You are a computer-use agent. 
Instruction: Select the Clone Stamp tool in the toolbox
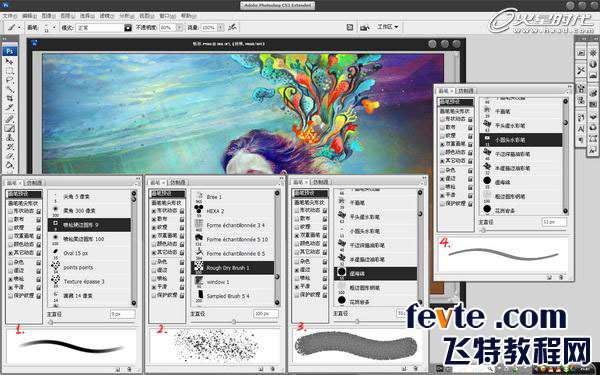[10, 137]
